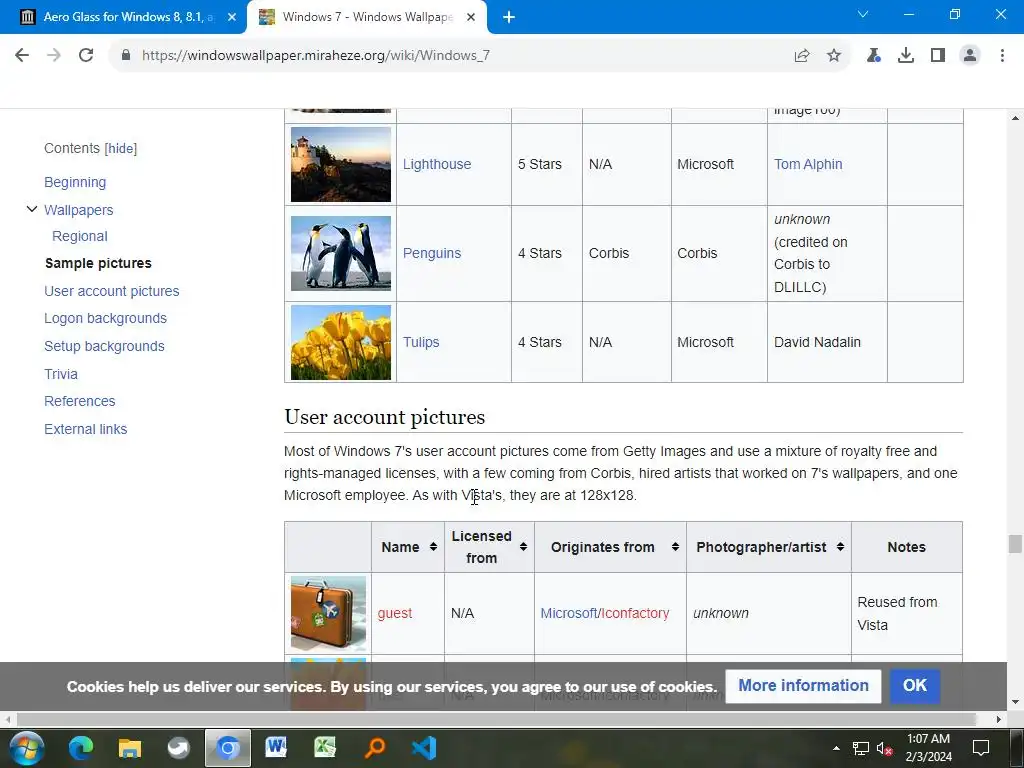Open the Penguins wallpaper thumbnail
Screen dimensions: 1024x768
[341, 253]
